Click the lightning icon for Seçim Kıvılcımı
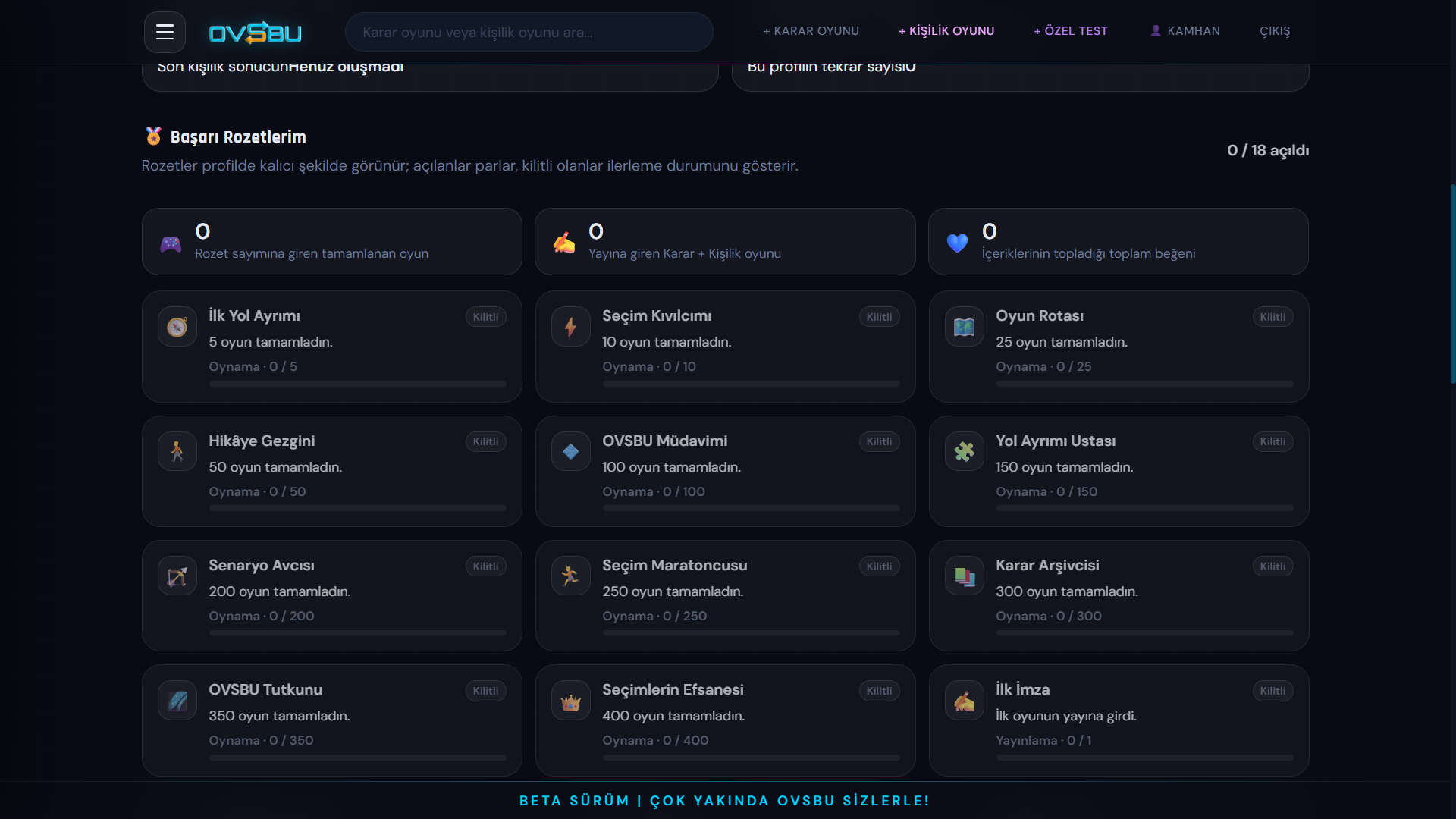Screen dimensions: 1456x819 (571, 327)
